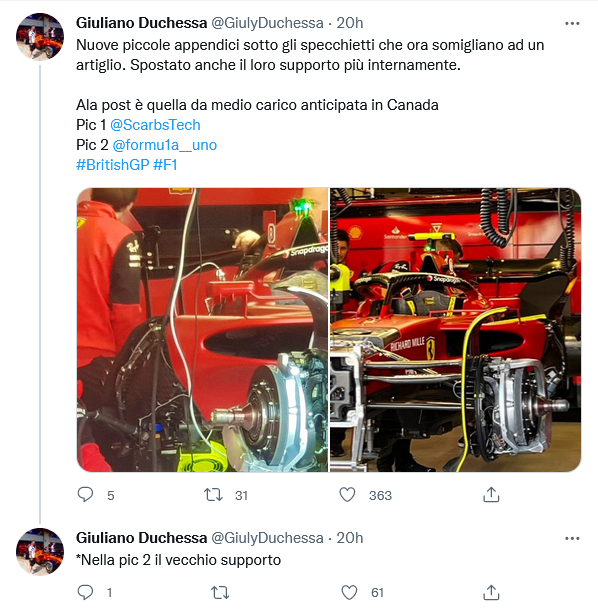Open the second tweet's profile avatar
598x613 pixels.
coord(40,552)
